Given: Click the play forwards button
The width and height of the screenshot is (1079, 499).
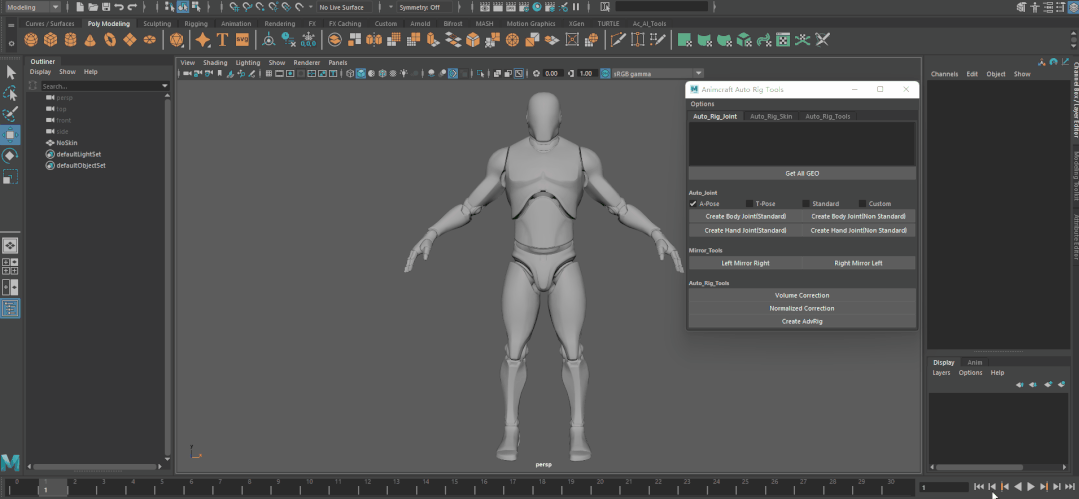Looking at the screenshot, I should pos(1031,487).
